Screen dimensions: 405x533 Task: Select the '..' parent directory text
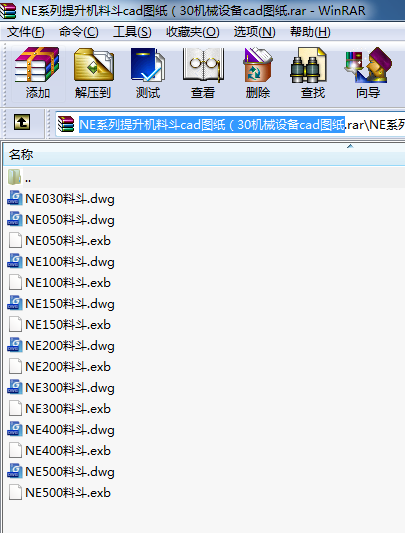[x=28, y=180]
